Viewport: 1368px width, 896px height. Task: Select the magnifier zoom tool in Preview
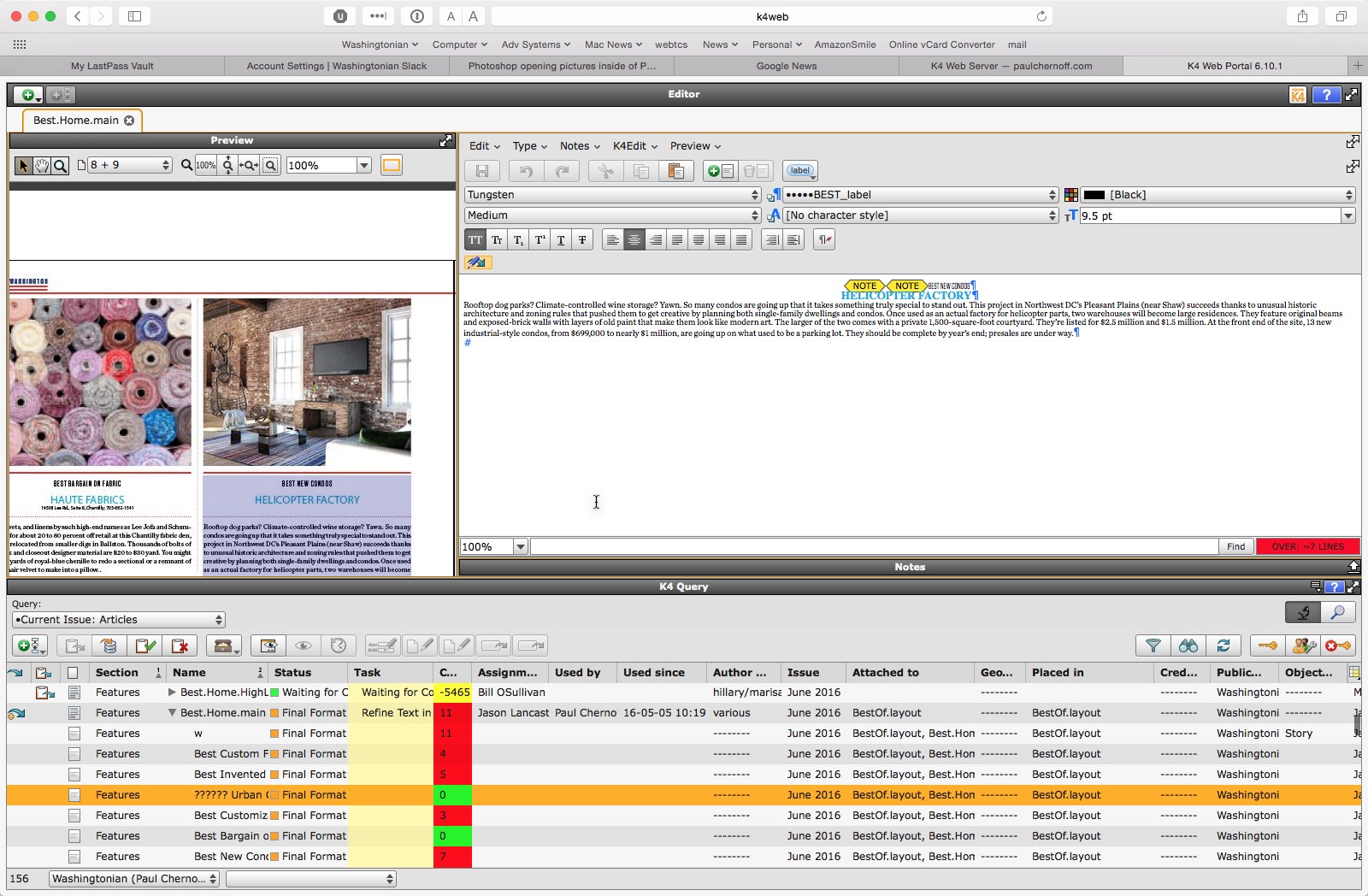click(60, 165)
